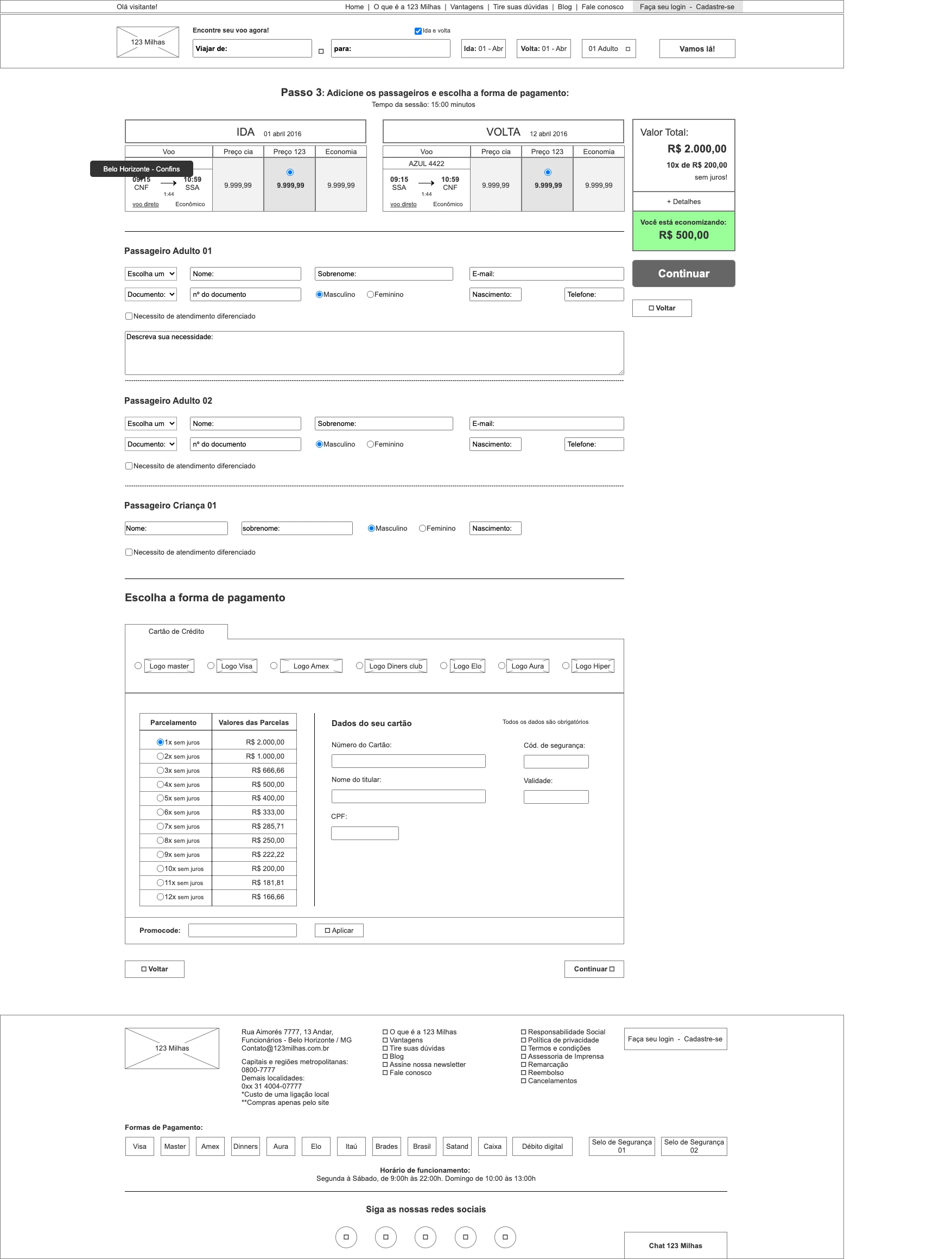Open the fifth social network icon
952x1259 pixels.
coord(505,1237)
